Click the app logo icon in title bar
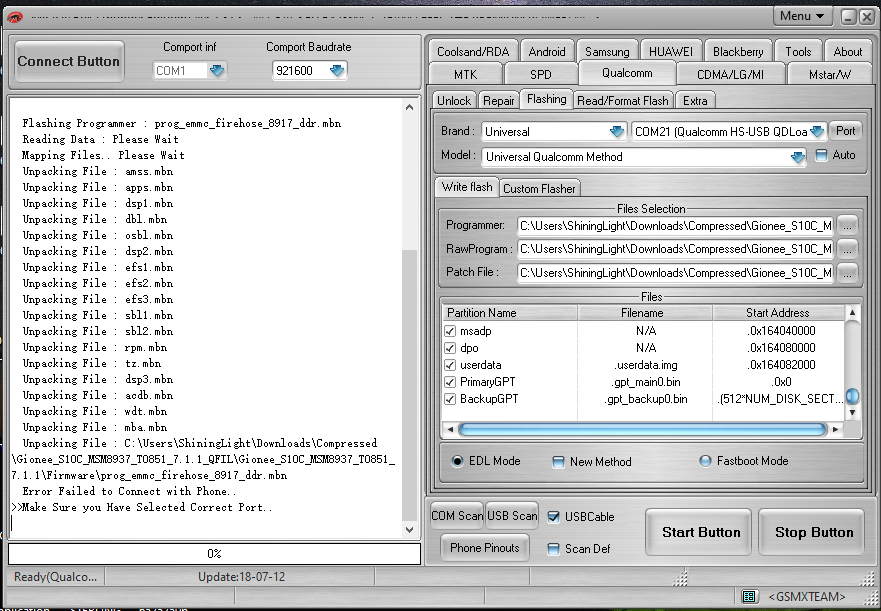881x611 pixels. click(x=14, y=17)
